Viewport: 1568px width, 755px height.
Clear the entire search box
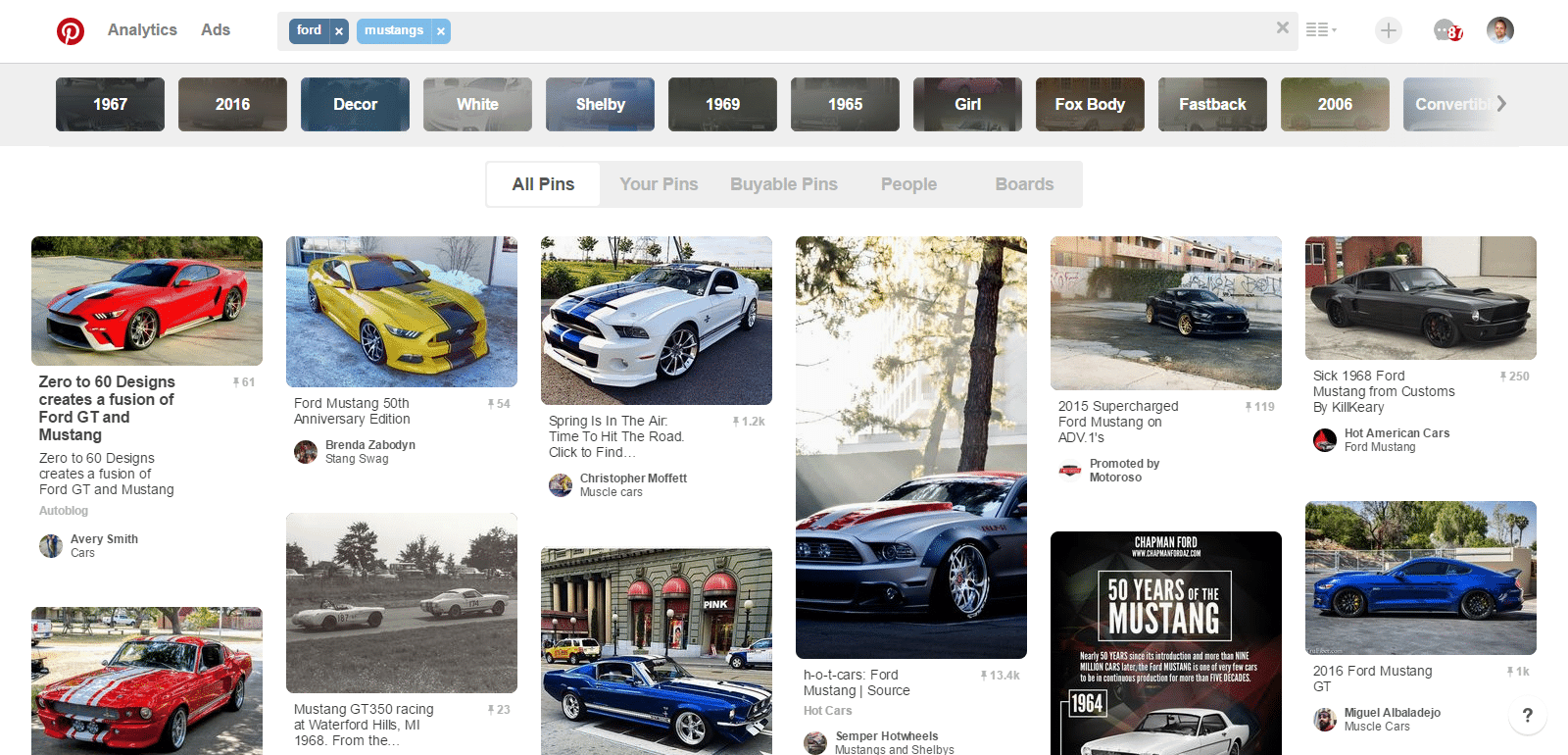point(1282,28)
